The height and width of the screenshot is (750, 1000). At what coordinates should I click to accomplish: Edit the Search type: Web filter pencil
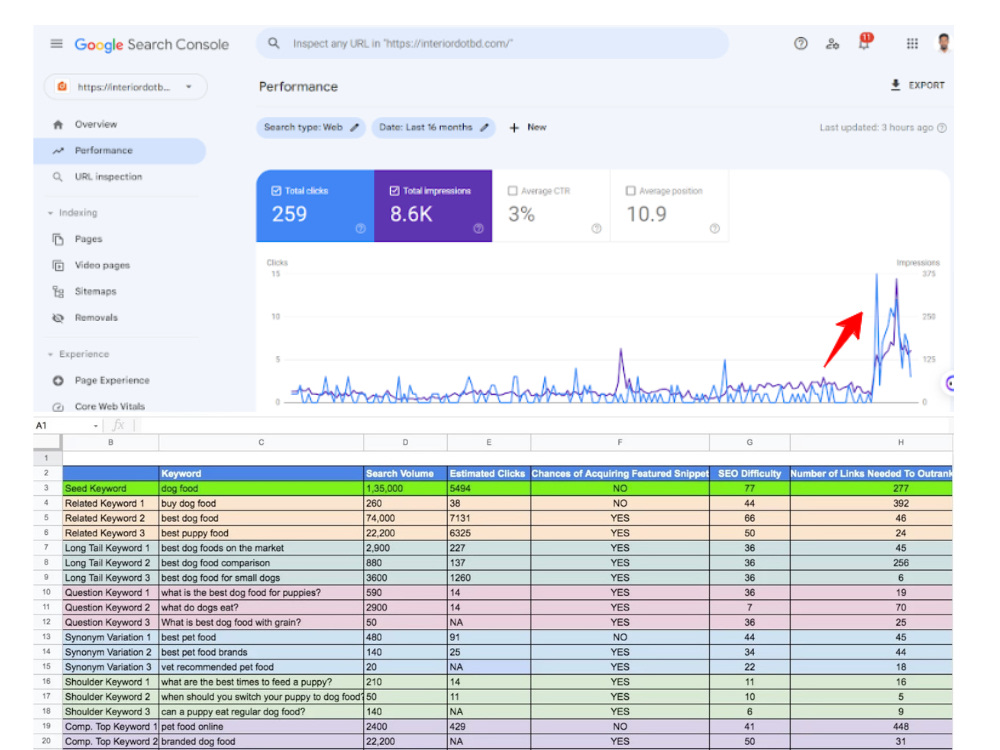coord(355,128)
